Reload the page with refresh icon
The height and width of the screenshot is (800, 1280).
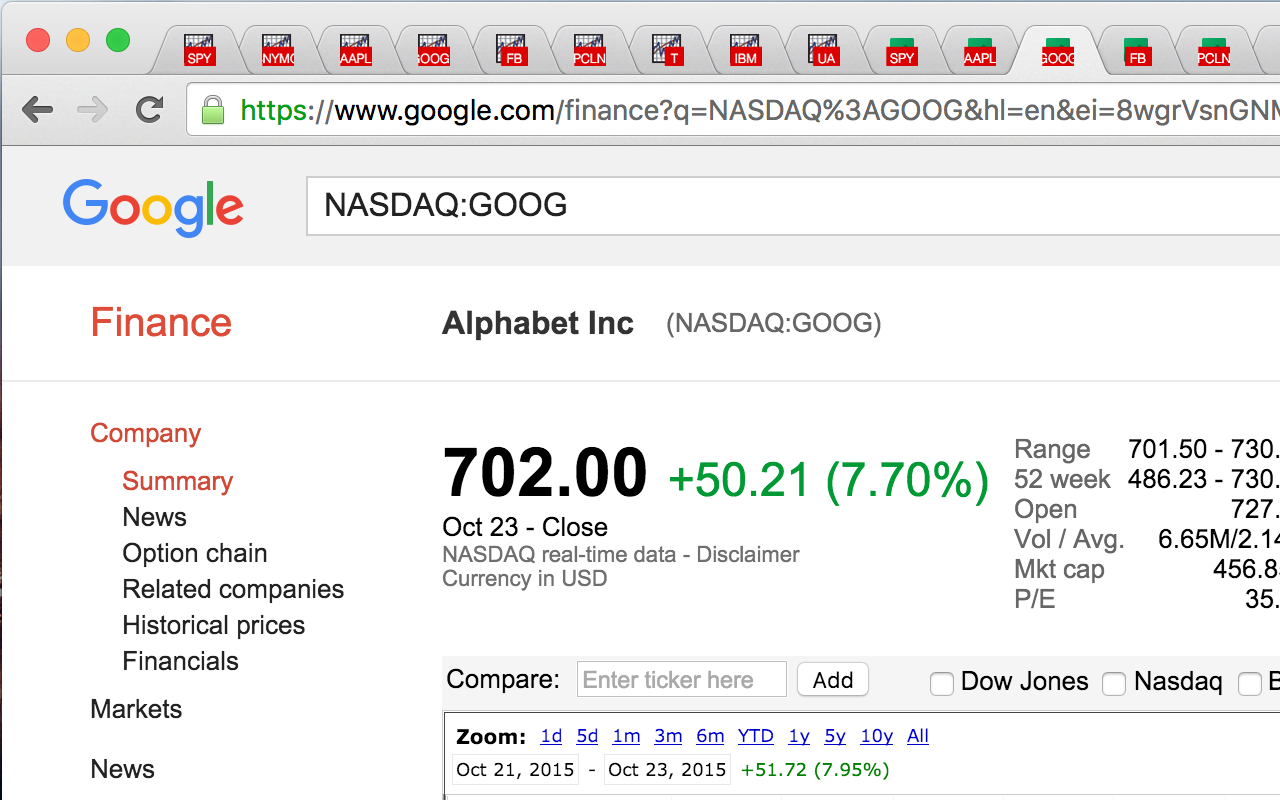coord(150,109)
